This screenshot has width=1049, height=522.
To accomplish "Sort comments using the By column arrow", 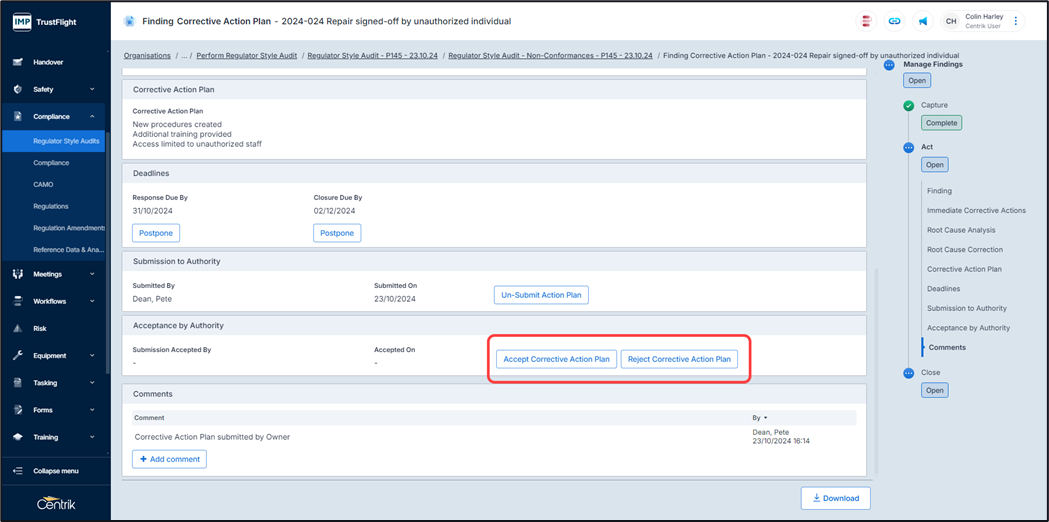I will (765, 418).
